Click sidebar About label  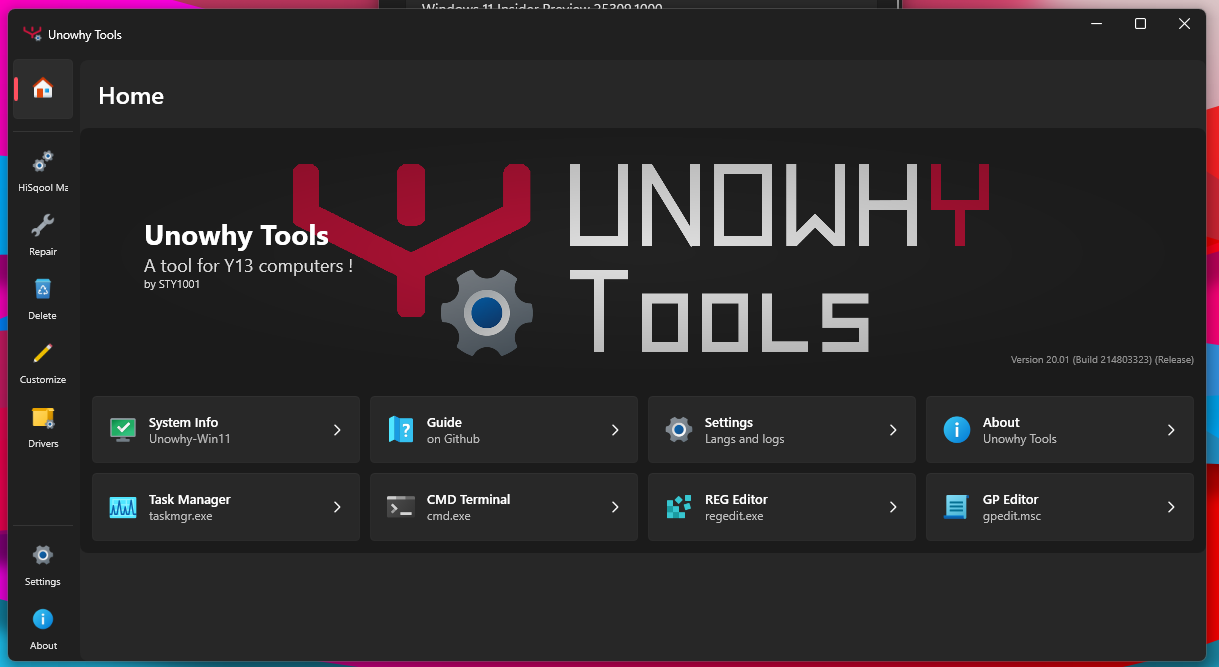tap(43, 646)
